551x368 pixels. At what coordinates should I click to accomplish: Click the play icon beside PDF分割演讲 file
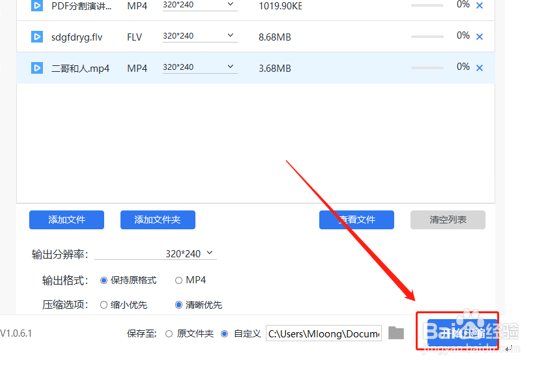coord(37,6)
